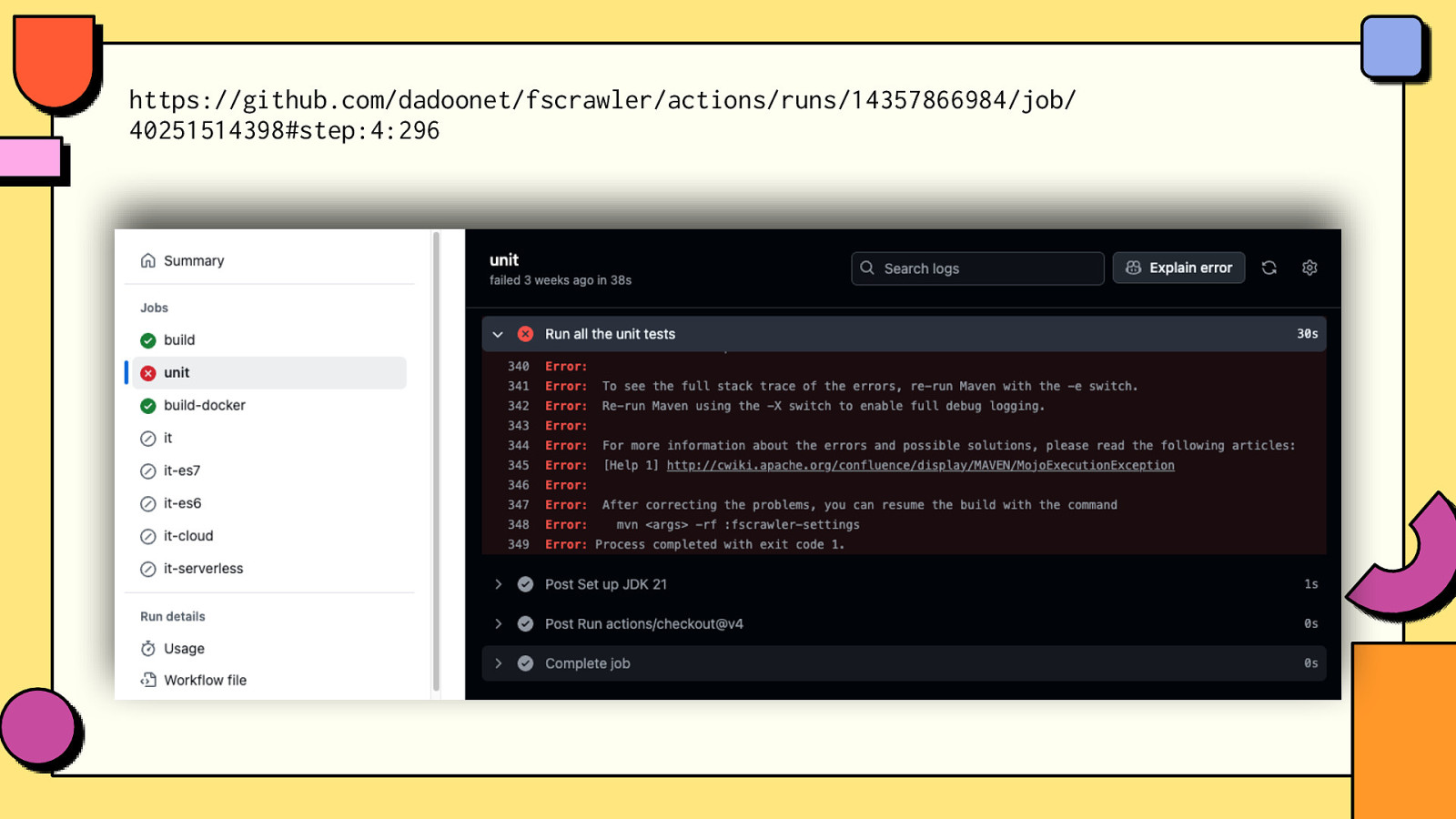
Task: Click the 'Re-run Maven using the -X switch' line
Action: click(824, 406)
